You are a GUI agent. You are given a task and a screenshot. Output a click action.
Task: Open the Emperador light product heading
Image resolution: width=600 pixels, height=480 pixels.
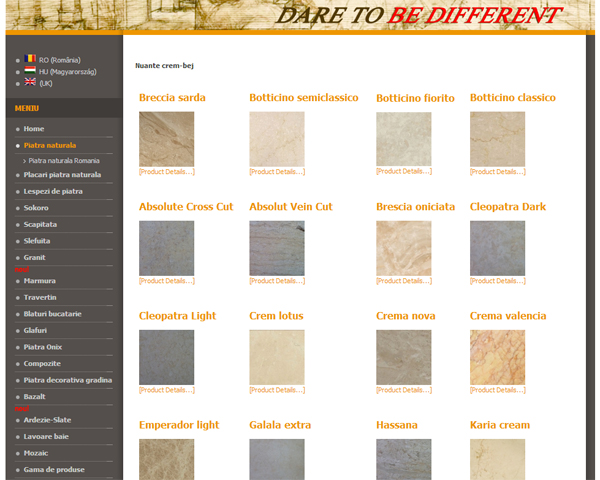pos(179,425)
